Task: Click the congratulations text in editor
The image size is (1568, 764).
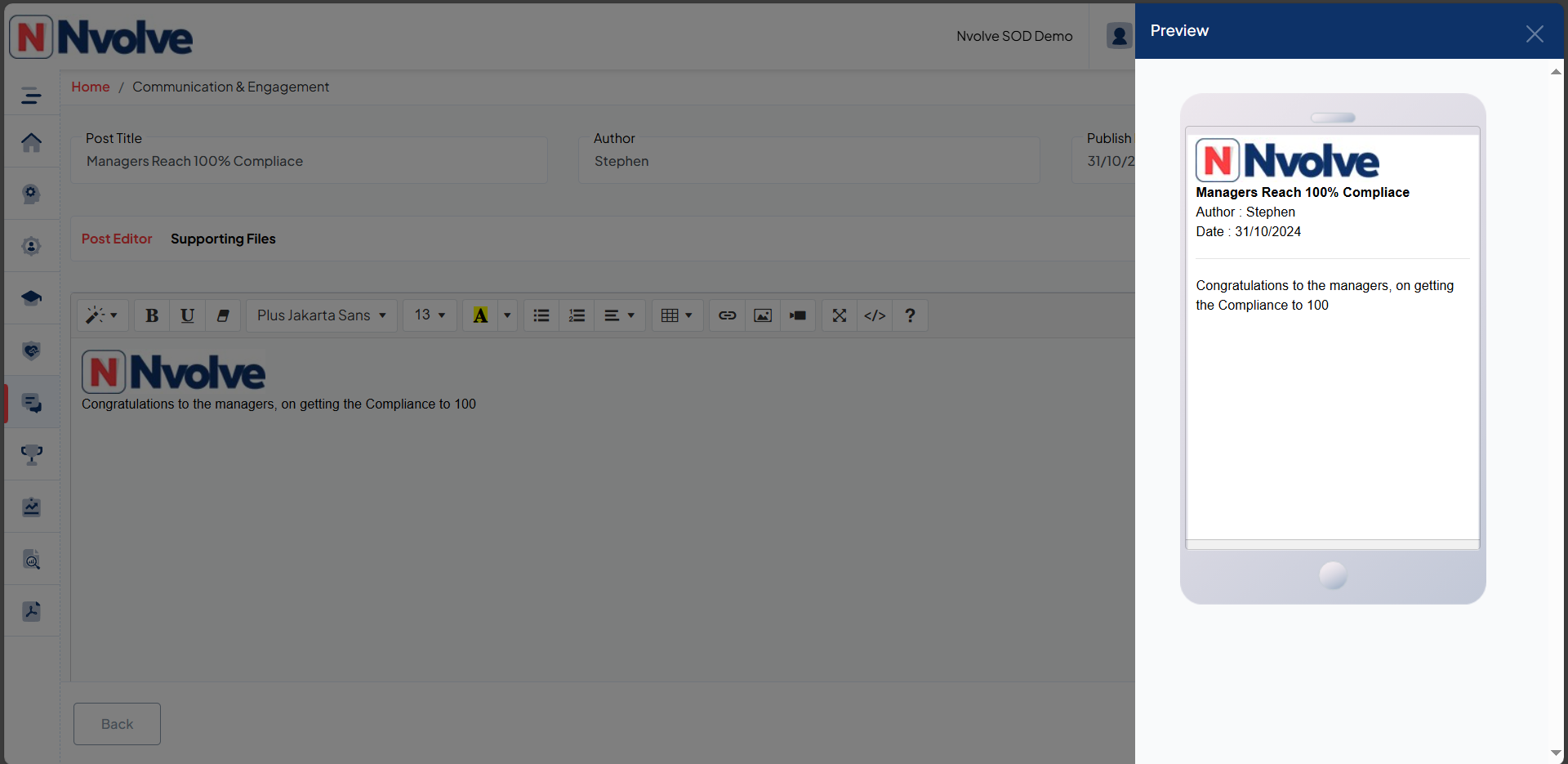Action: click(x=278, y=404)
